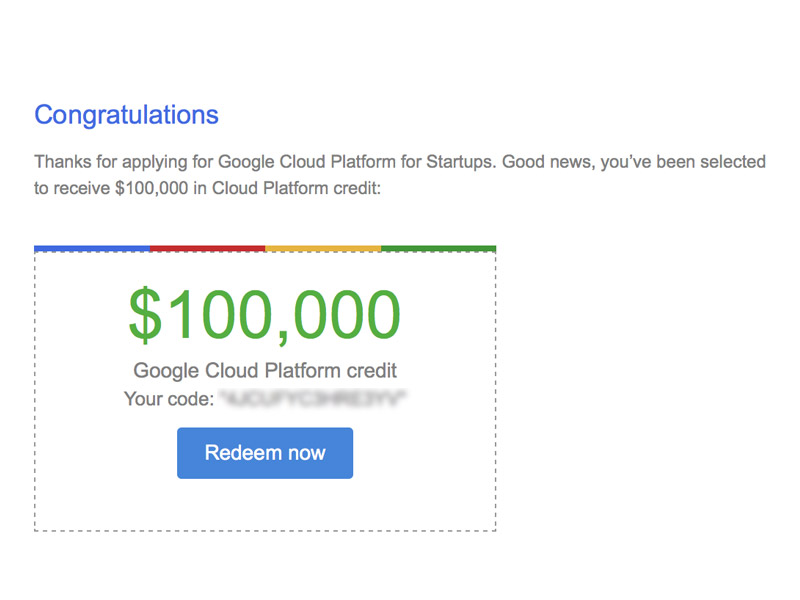Click "to receive" starting the second line
Image resolution: width=800 pixels, height=600 pixels.
coord(68,188)
